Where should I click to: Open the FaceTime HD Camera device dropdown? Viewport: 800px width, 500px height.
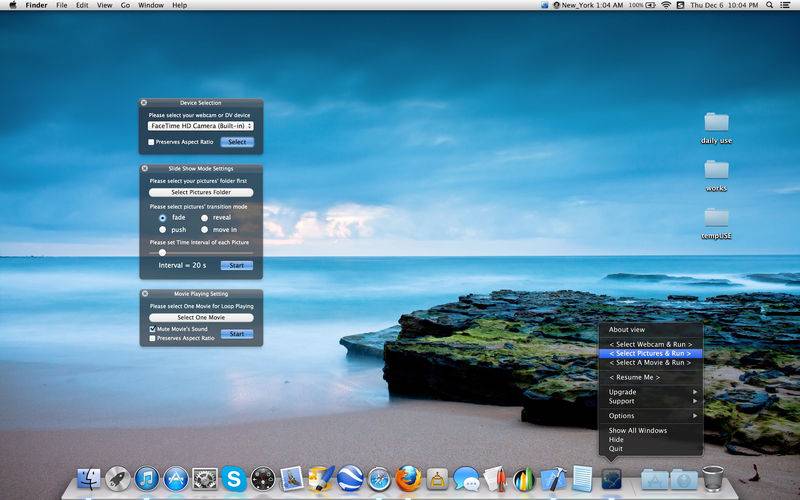coord(200,126)
